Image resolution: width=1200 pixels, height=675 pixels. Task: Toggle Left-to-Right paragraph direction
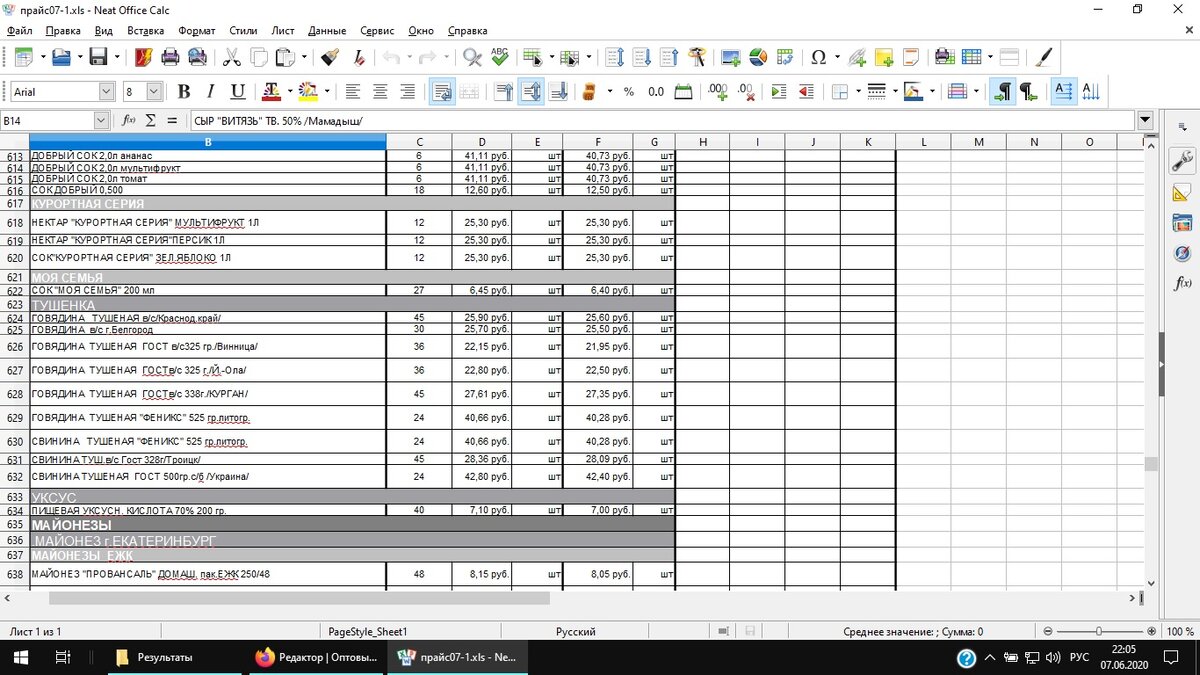click(1002, 92)
